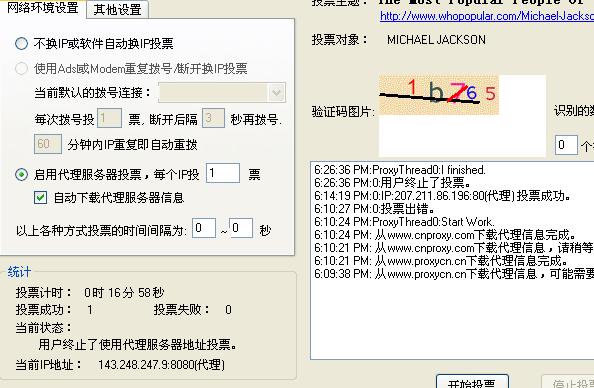Click the 开始投票 button
This screenshot has width=594, height=388.
coord(472,382)
